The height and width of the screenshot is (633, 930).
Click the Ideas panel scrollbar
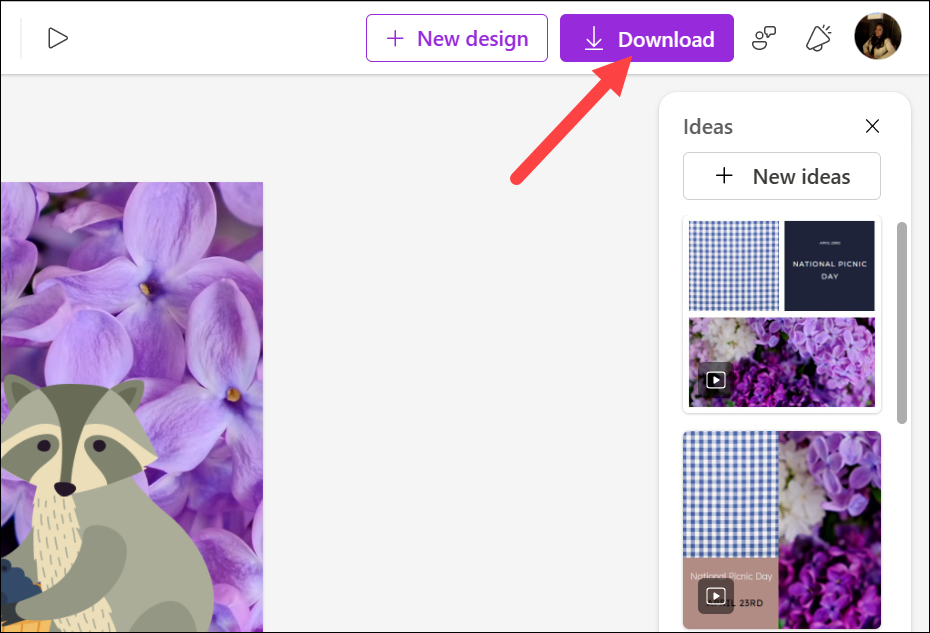902,323
